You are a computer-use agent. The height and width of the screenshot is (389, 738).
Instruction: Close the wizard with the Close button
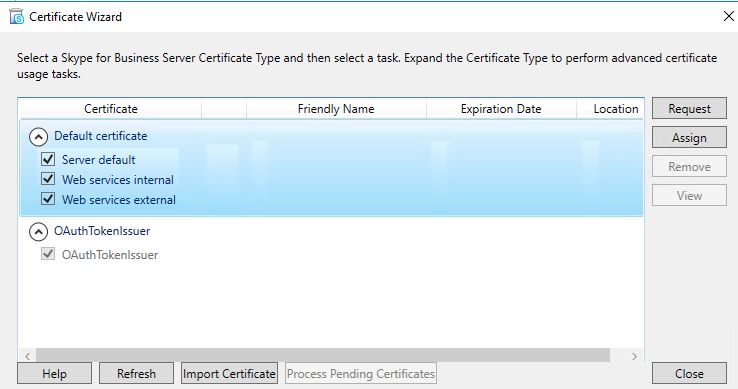point(689,373)
